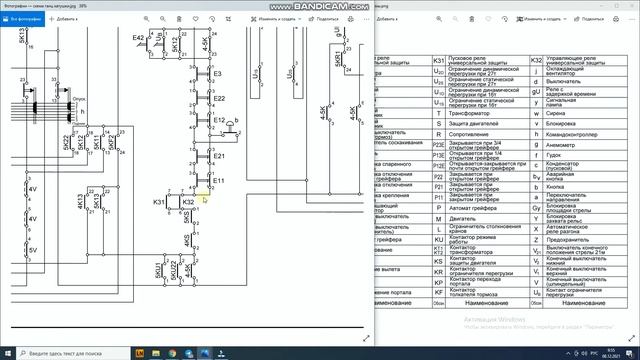Zoom out on the left circuit diagram
Screen dimensions: 640x360
162,19
